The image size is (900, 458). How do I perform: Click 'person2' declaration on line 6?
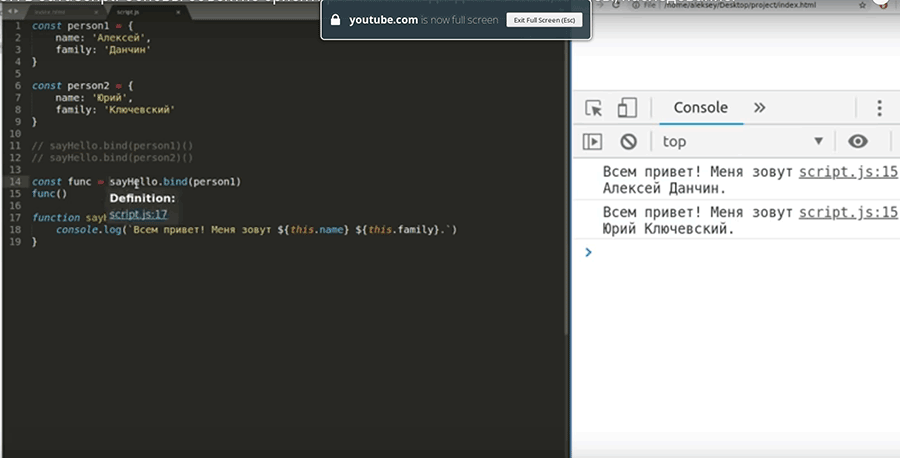[x=86, y=86]
